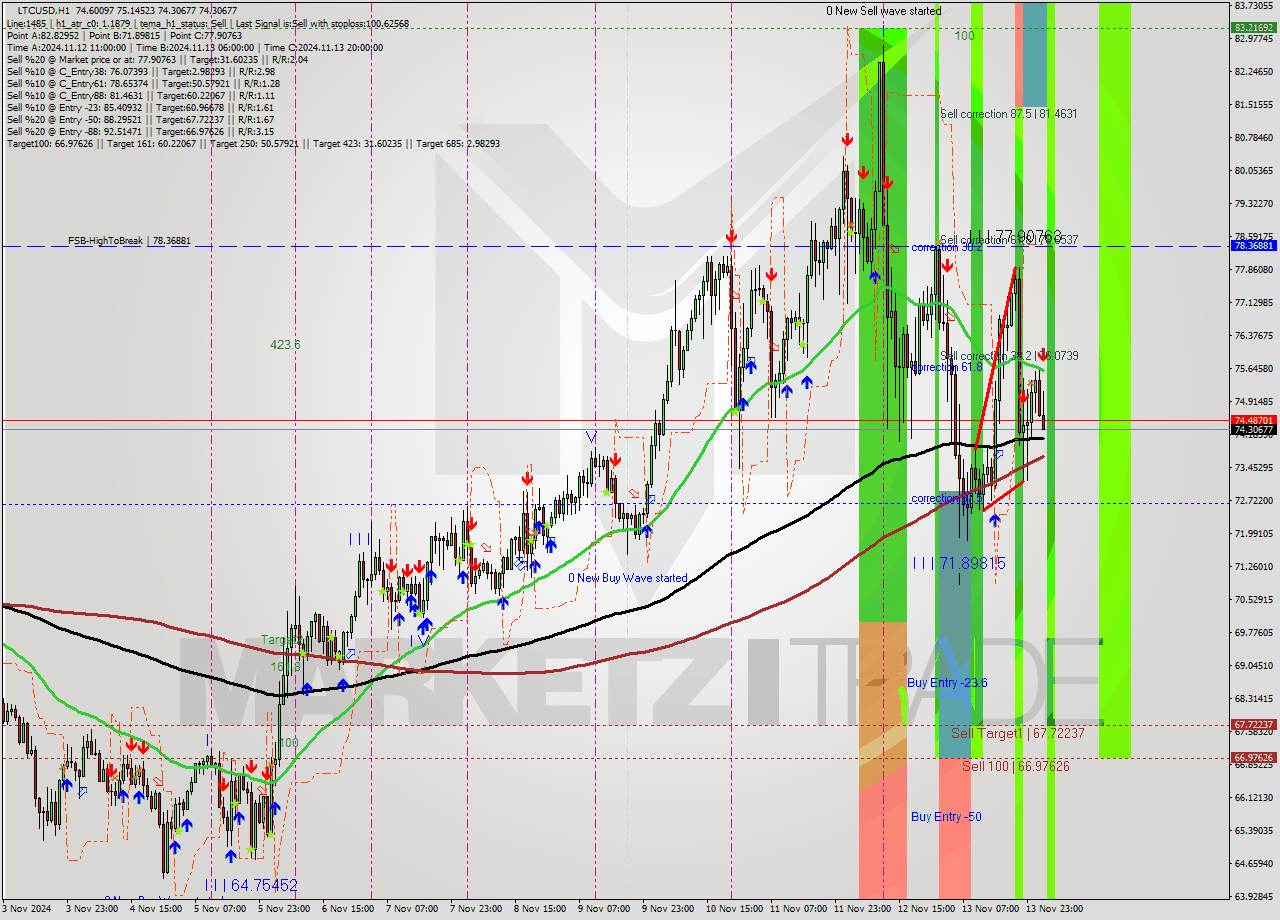The width and height of the screenshot is (1280, 920).
Task: Click the 80.05385 price axis value
Action: 1253,170
